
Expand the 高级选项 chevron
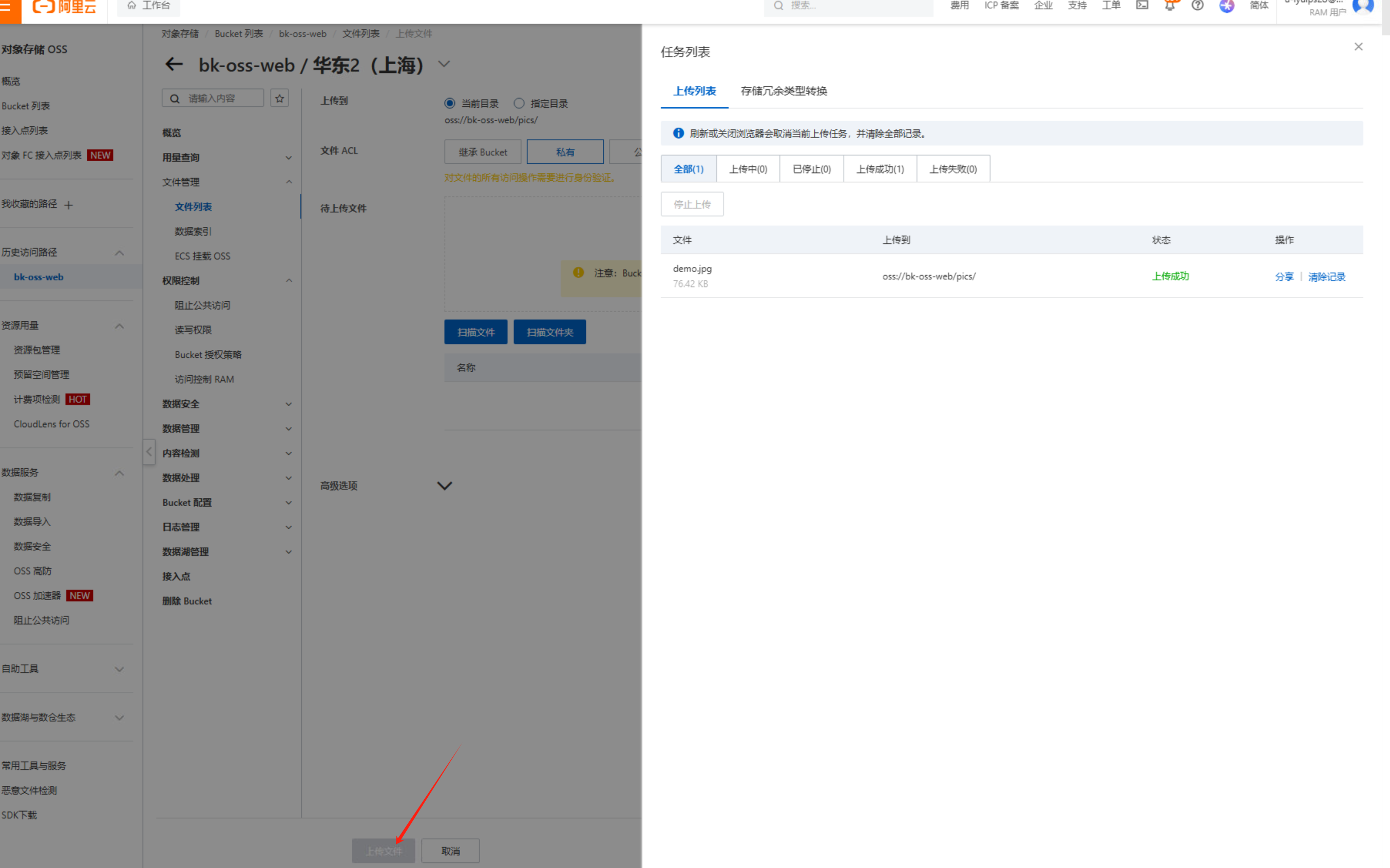444,486
